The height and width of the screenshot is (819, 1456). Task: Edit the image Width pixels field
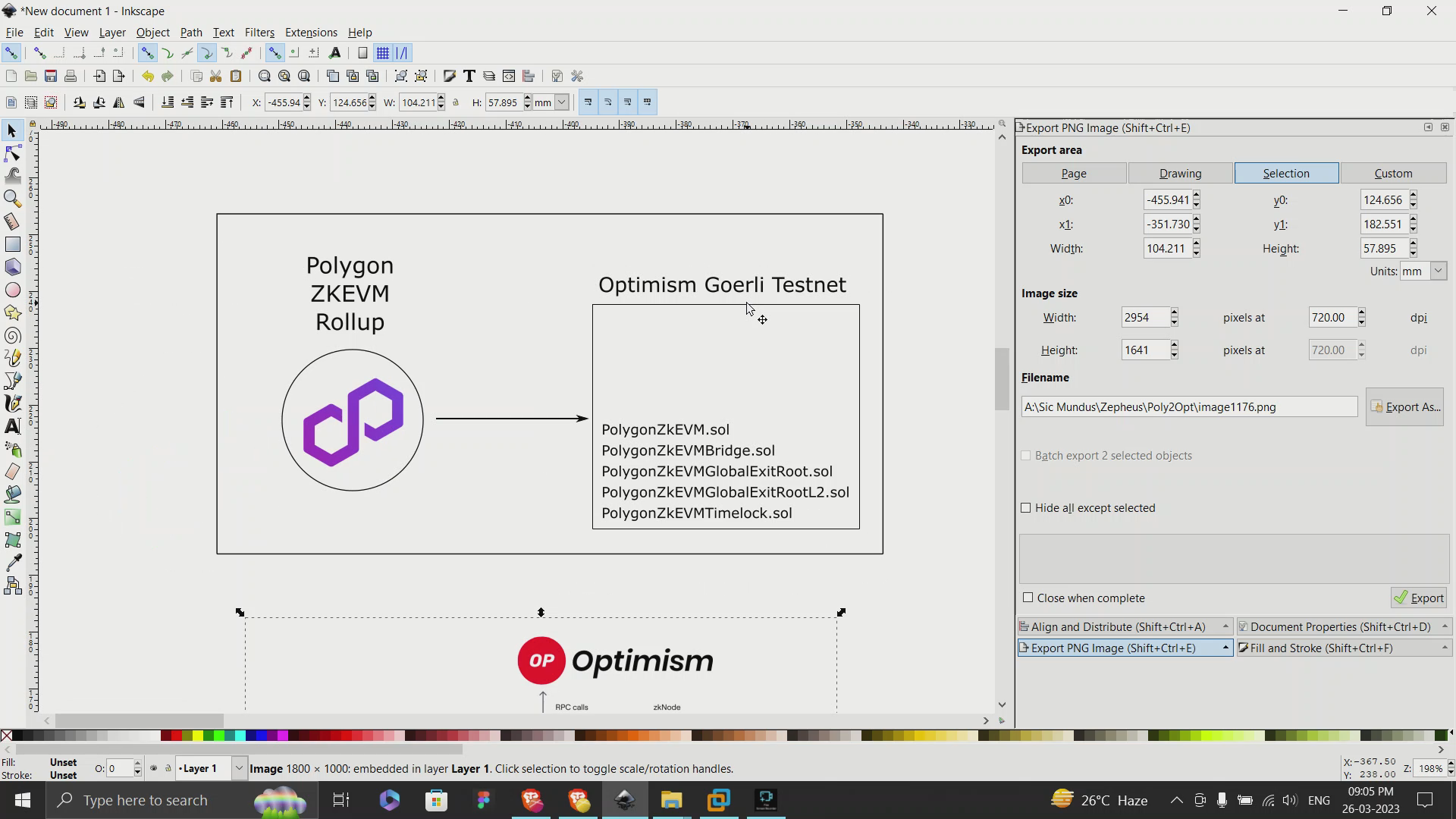click(1145, 318)
